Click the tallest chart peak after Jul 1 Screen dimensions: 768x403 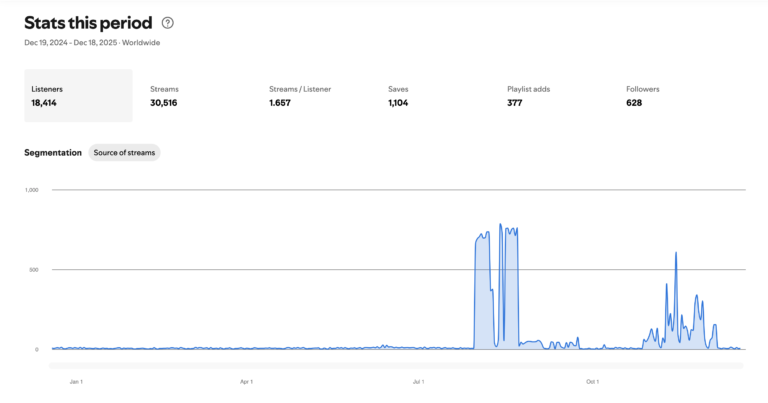500,225
